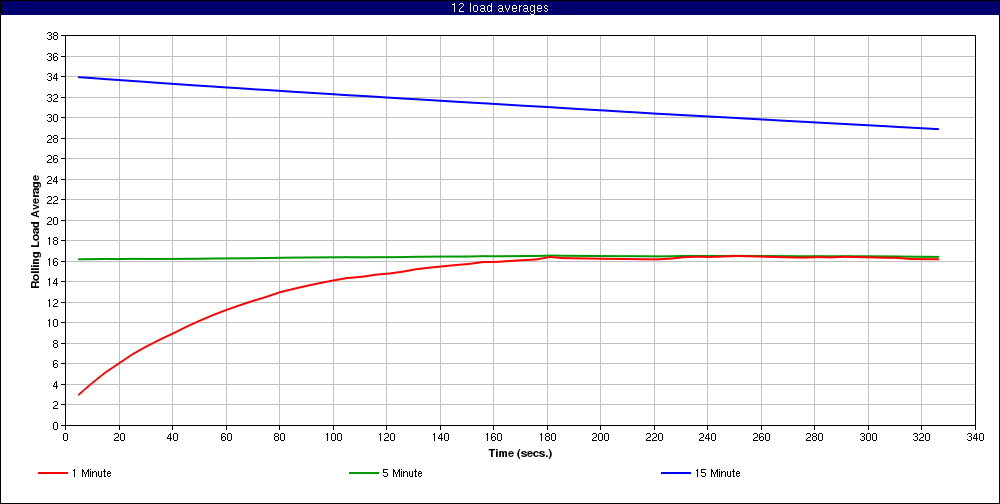Viewport: 1000px width, 504px height.
Task: Click the 'Time (secs.)' axis label
Action: click(520, 454)
